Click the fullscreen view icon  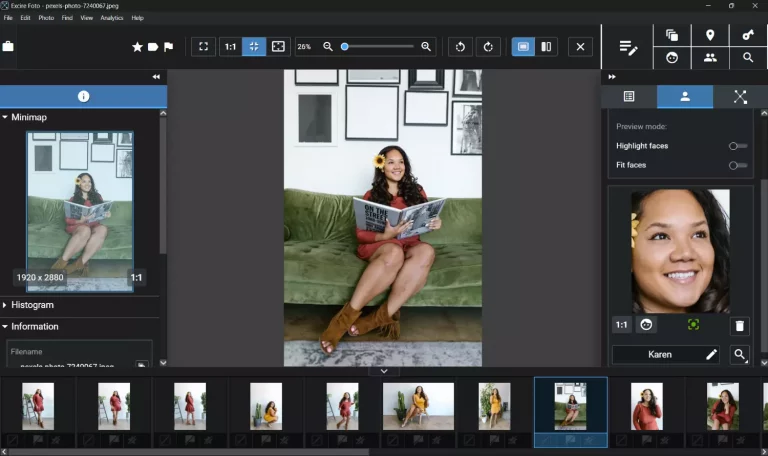pyautogui.click(x=203, y=47)
